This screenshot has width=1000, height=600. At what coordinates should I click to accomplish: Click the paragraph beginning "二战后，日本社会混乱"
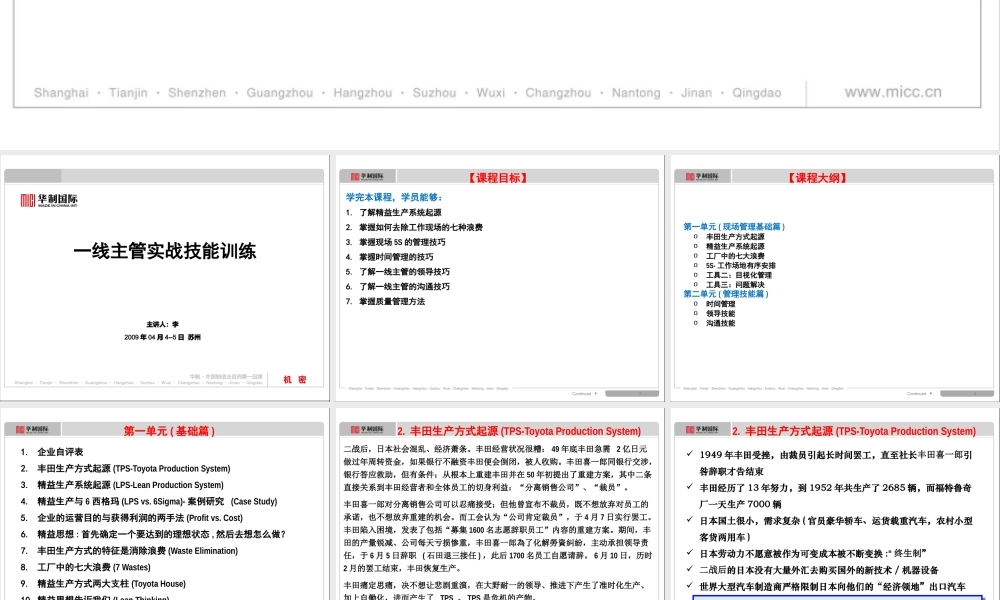497,468
